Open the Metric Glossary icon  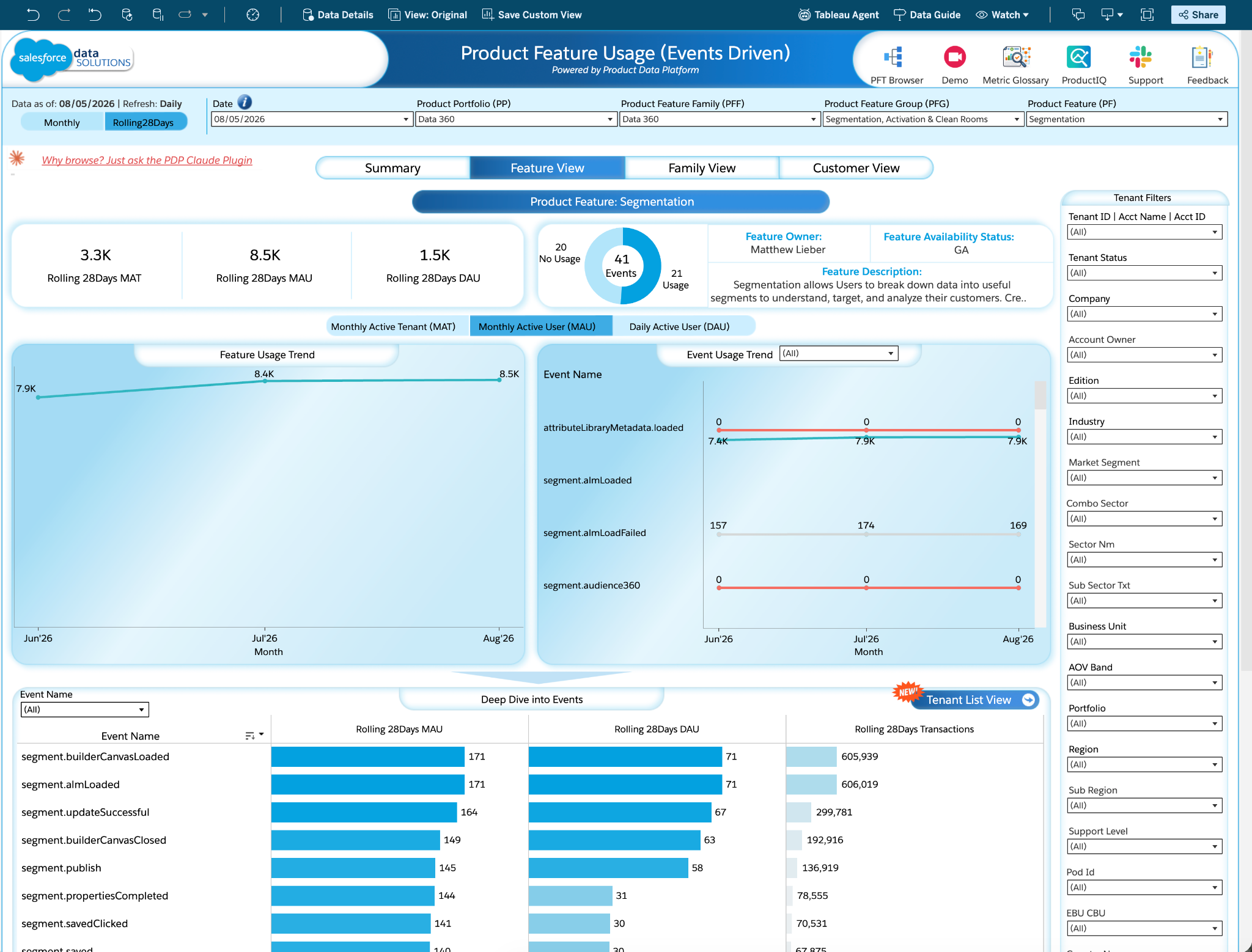pyautogui.click(x=1016, y=57)
